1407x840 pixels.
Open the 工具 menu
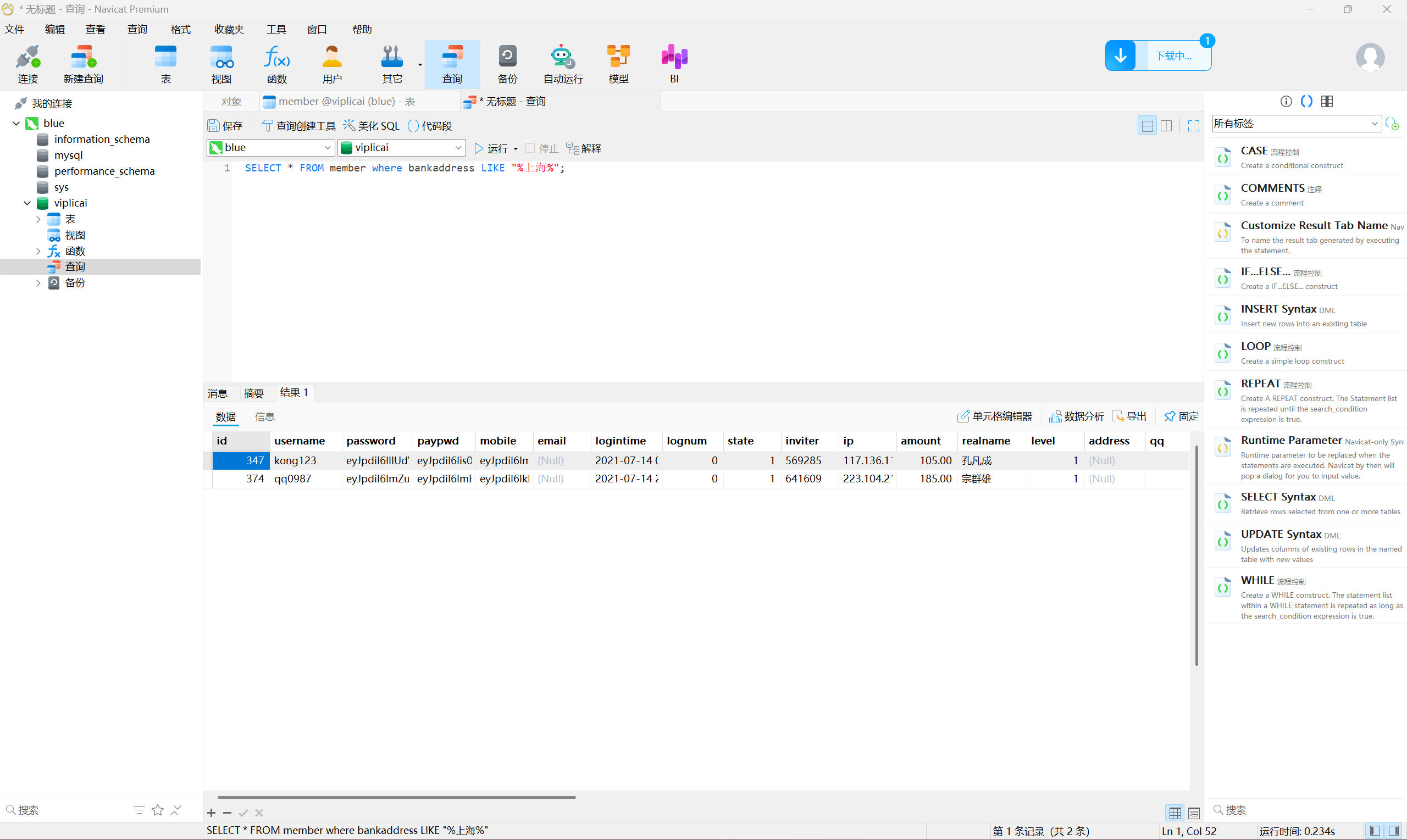[x=276, y=30]
